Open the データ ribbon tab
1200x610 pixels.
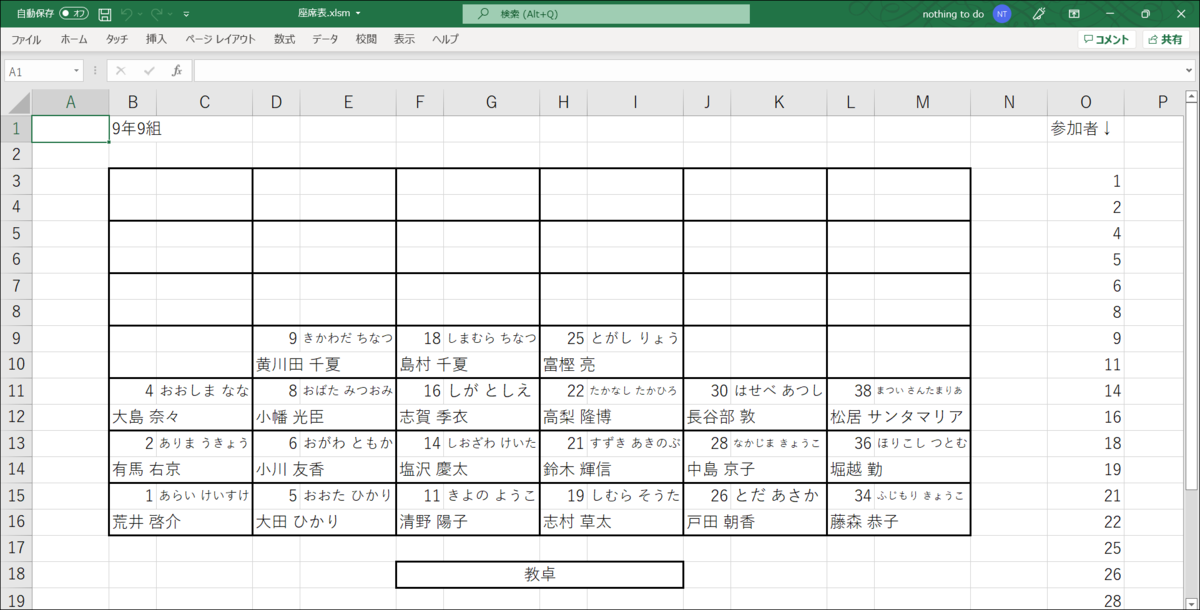325,39
